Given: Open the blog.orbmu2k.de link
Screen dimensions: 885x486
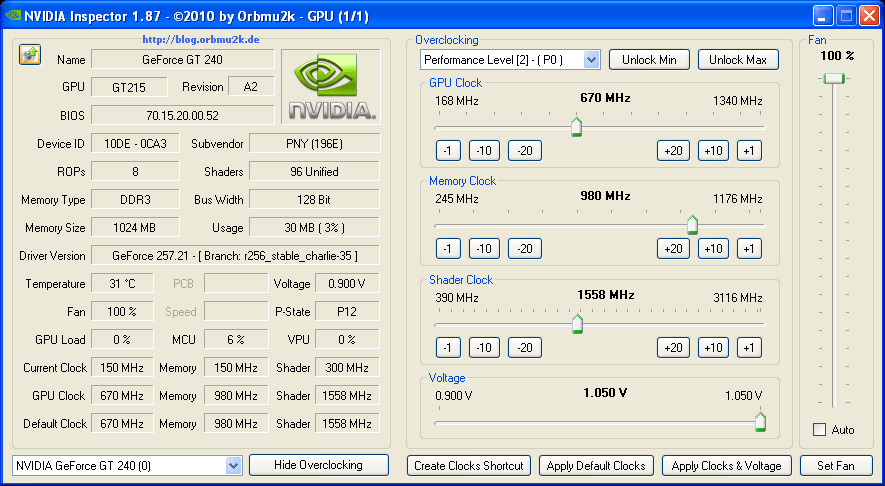Looking at the screenshot, I should pyautogui.click(x=201, y=40).
